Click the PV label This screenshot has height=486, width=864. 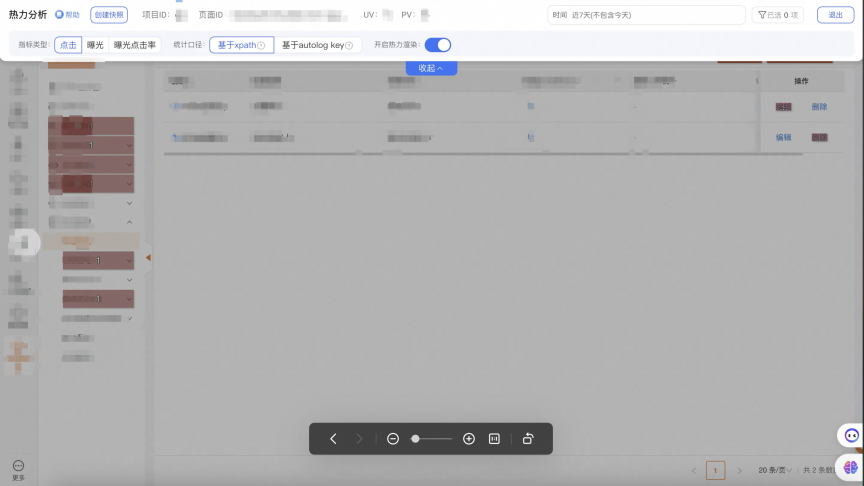tap(408, 15)
